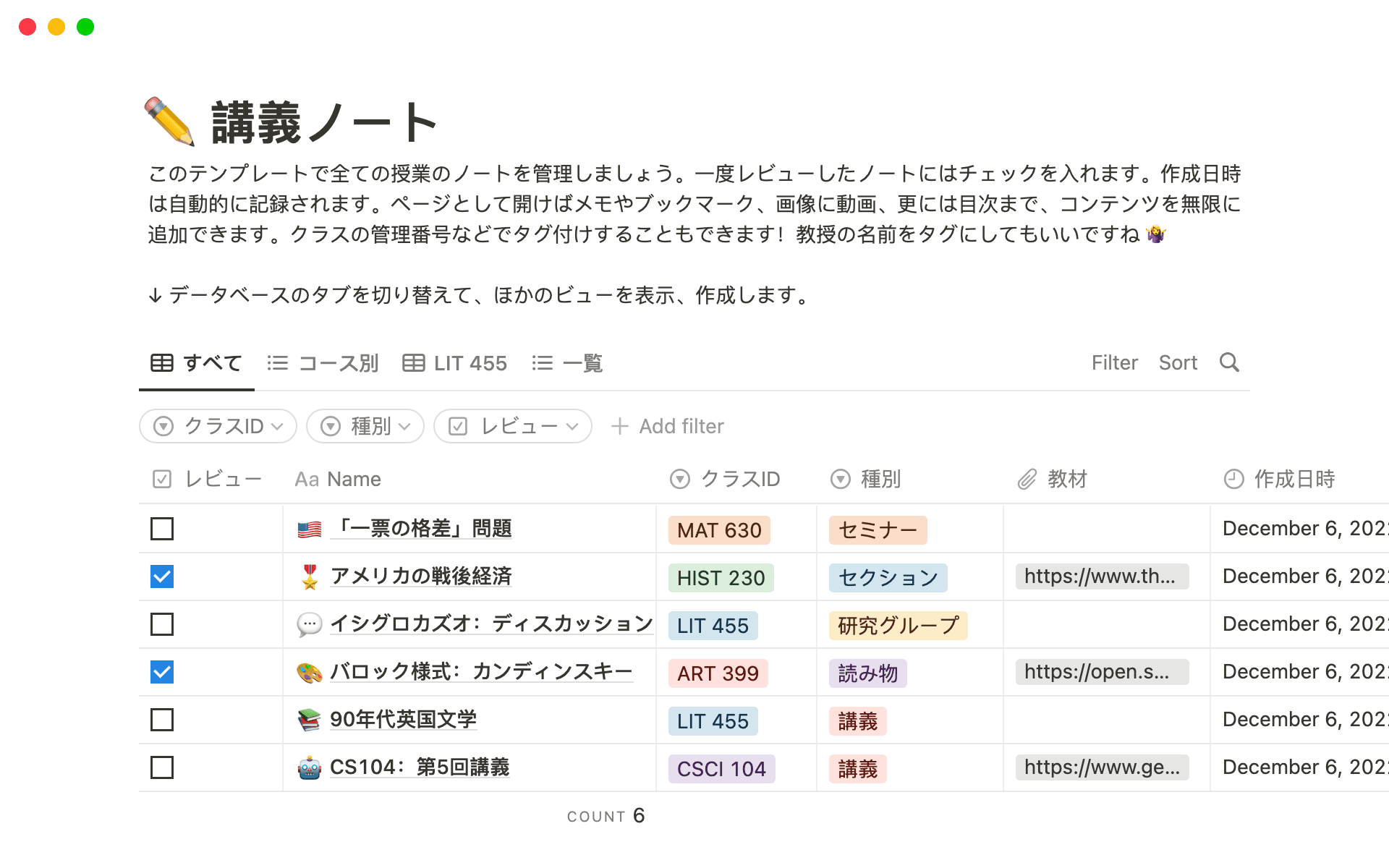Viewport: 1389px width, 868px height.
Task: Switch to the コース別 tab
Action: click(x=339, y=362)
